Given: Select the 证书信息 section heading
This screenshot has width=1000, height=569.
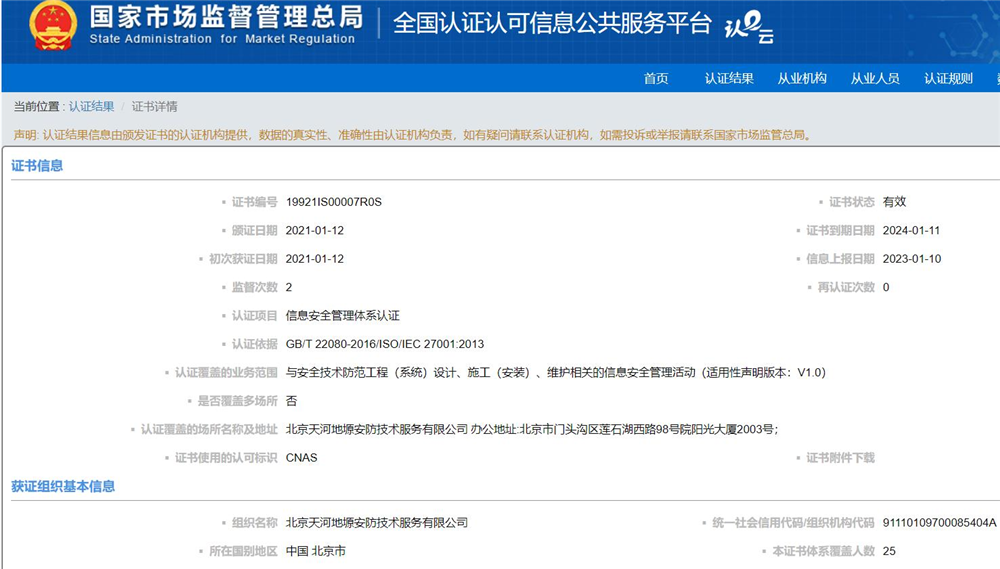Looking at the screenshot, I should click(x=37, y=166).
